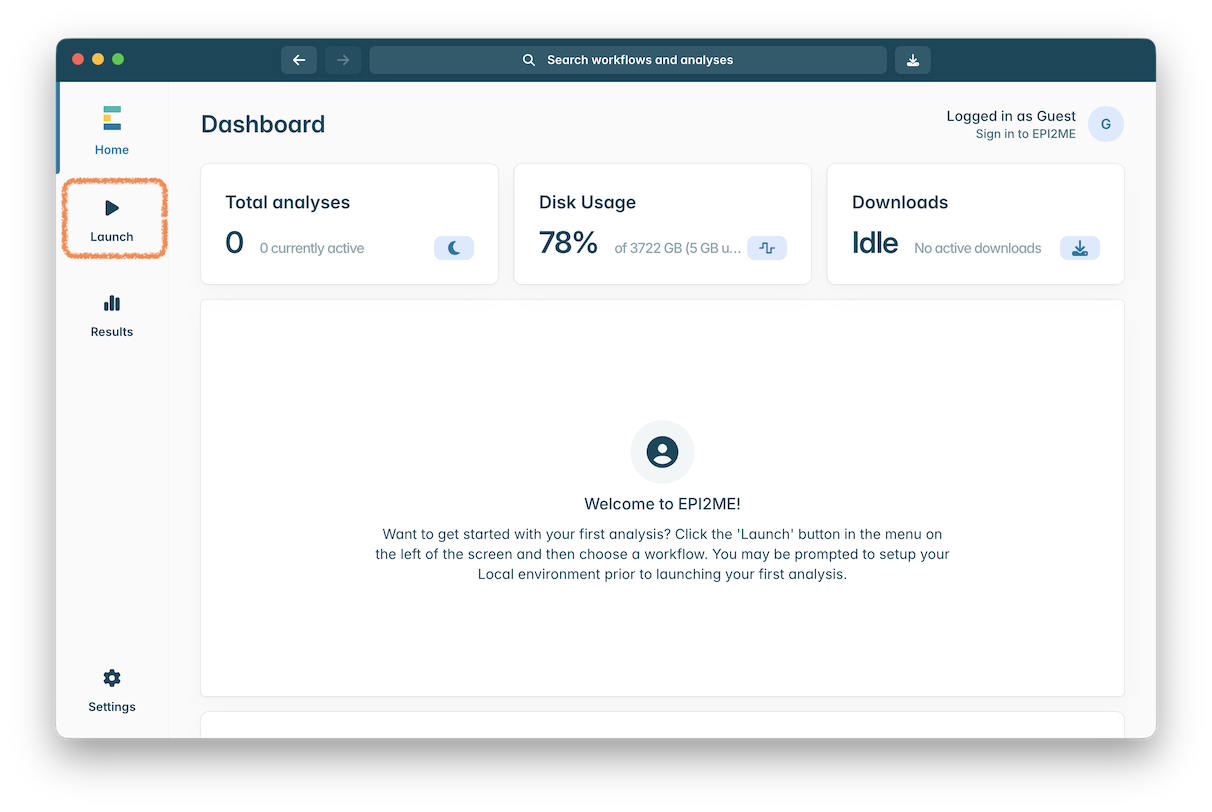This screenshot has width=1212, height=812.
Task: Open the Settings gear icon
Action: point(112,678)
